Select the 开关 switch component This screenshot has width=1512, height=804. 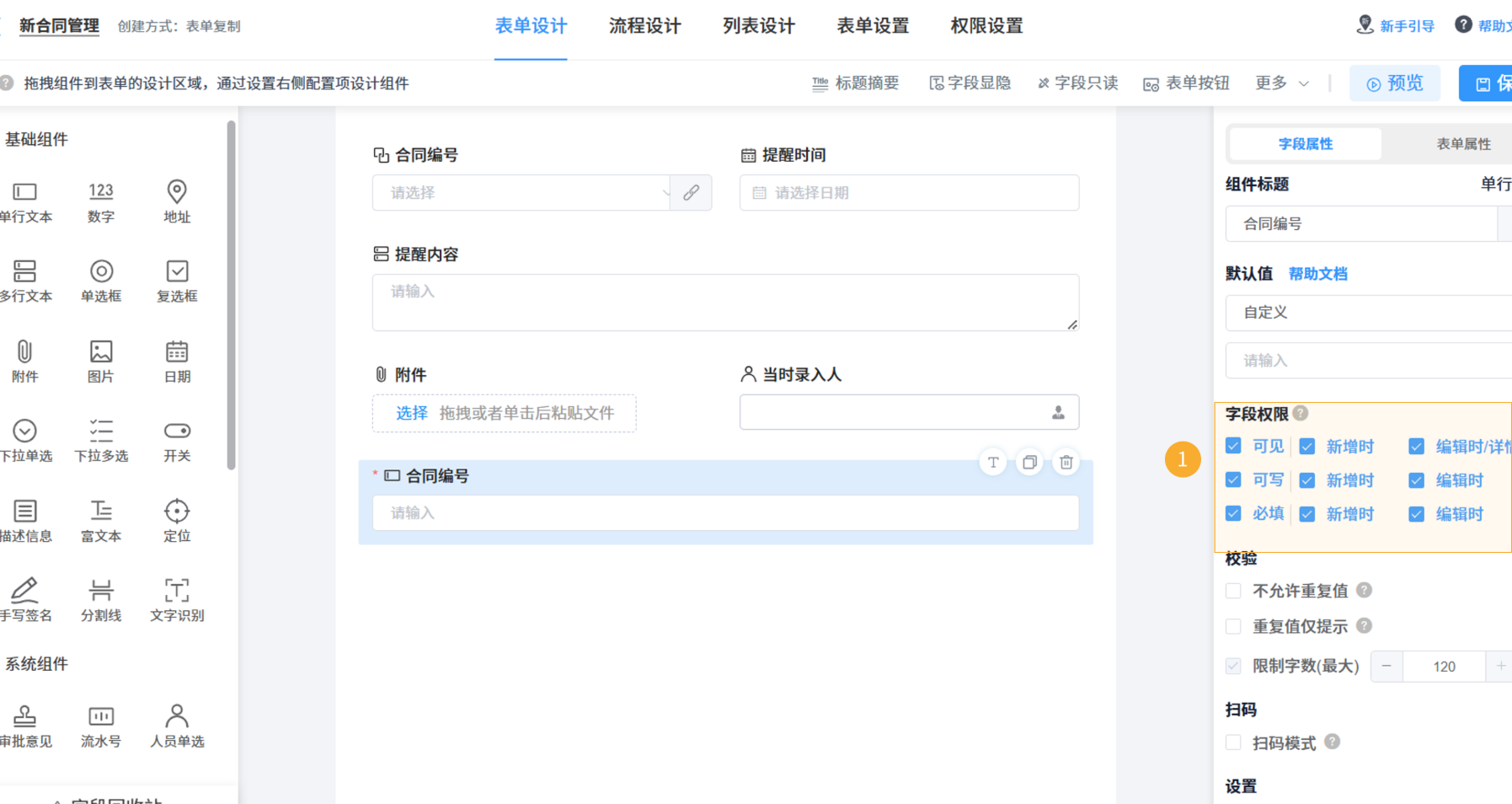(x=177, y=441)
